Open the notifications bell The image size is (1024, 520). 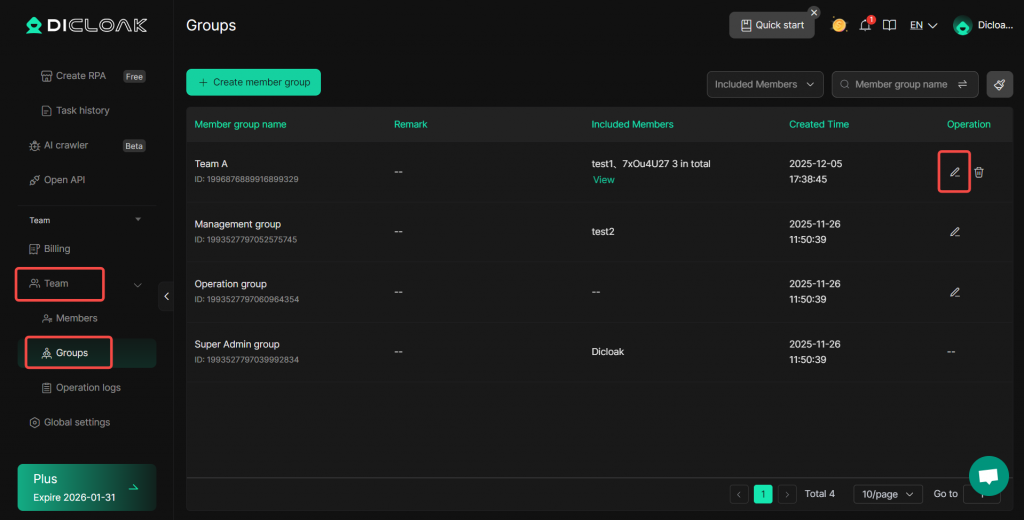coord(866,25)
